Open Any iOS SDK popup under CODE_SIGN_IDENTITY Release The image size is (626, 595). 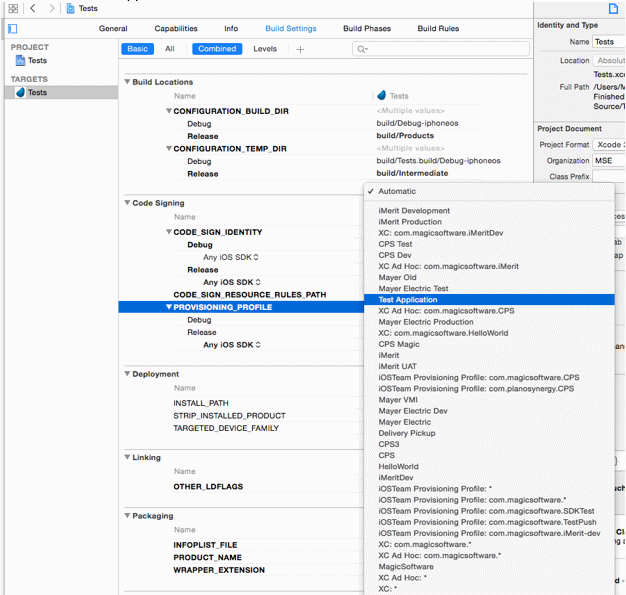coord(232,282)
